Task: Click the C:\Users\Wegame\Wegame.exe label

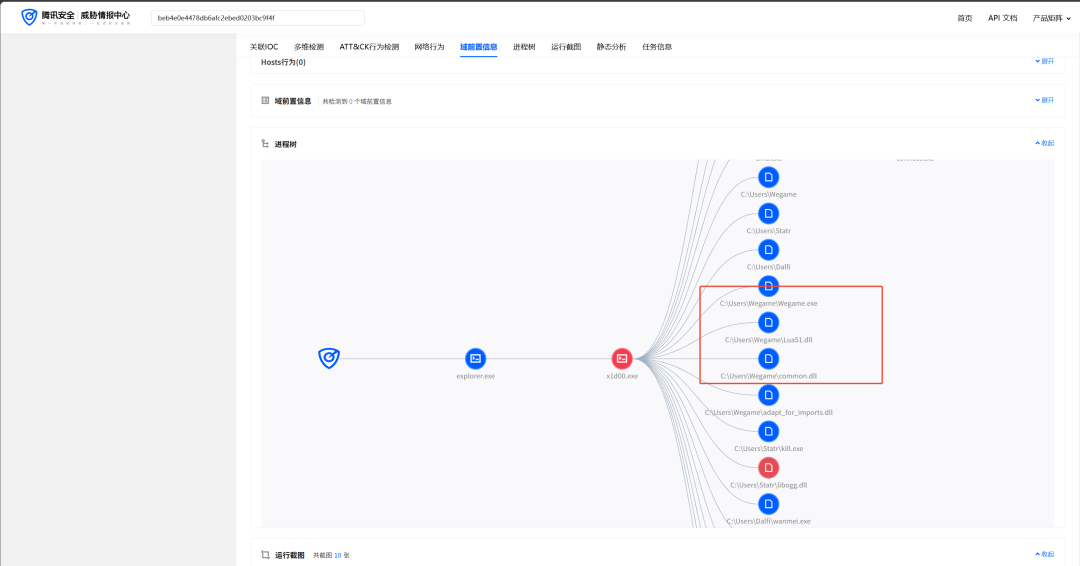Action: 769,304
